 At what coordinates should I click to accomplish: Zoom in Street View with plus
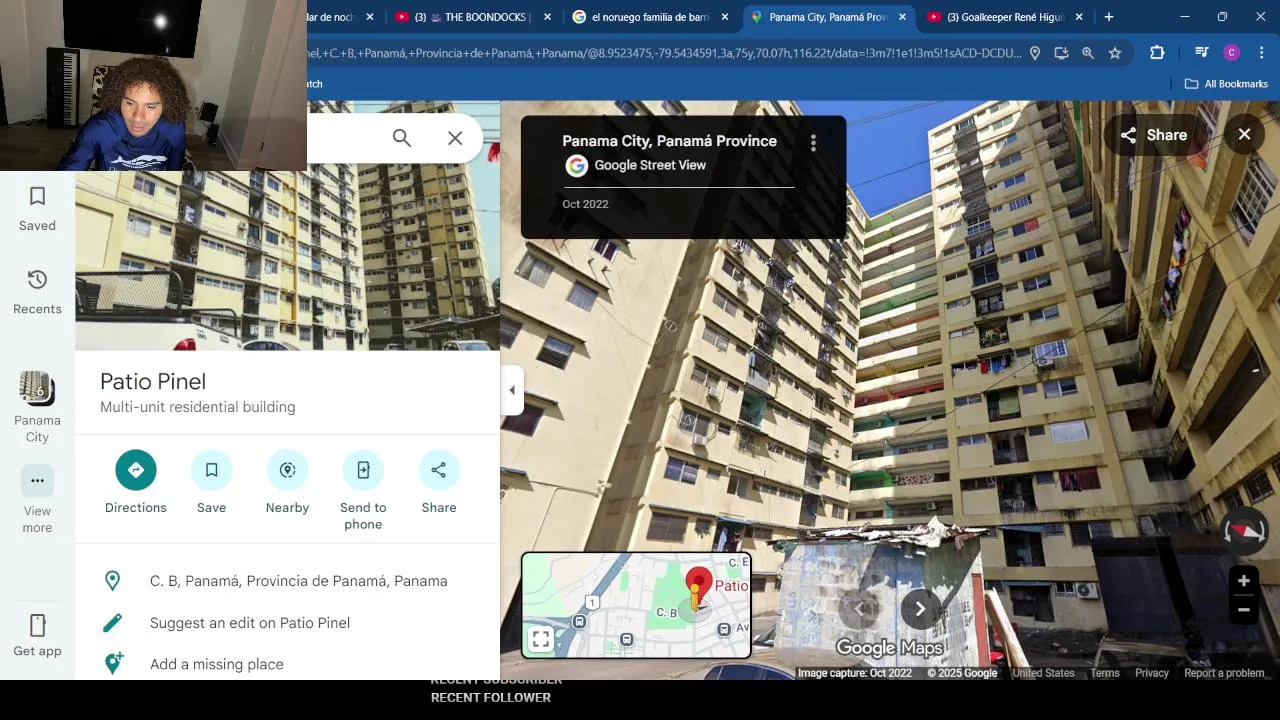point(1244,581)
